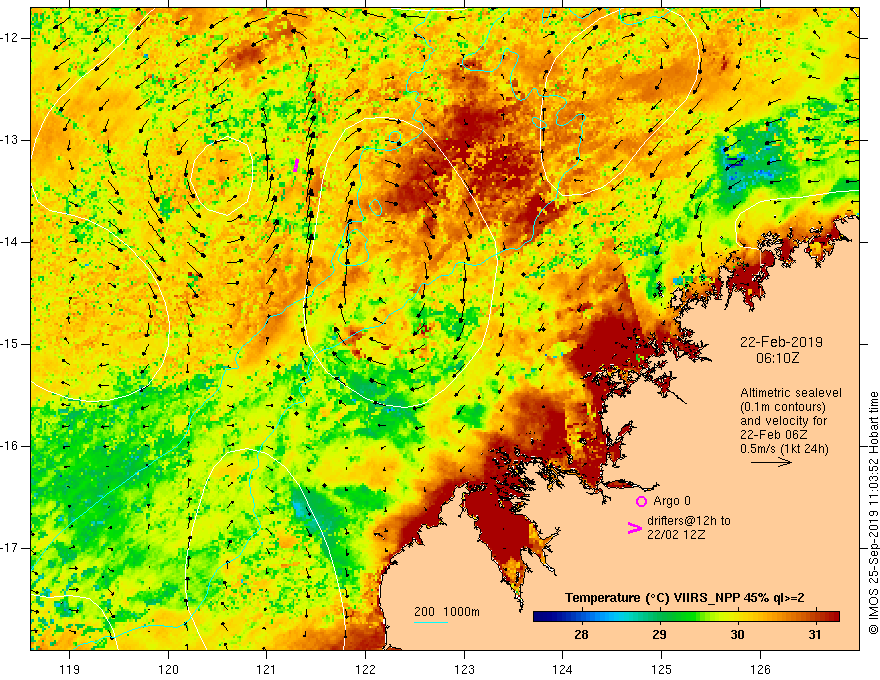Click the '(0.1m contours)' caption line
The width and height of the screenshot is (880, 680).
(x=782, y=407)
